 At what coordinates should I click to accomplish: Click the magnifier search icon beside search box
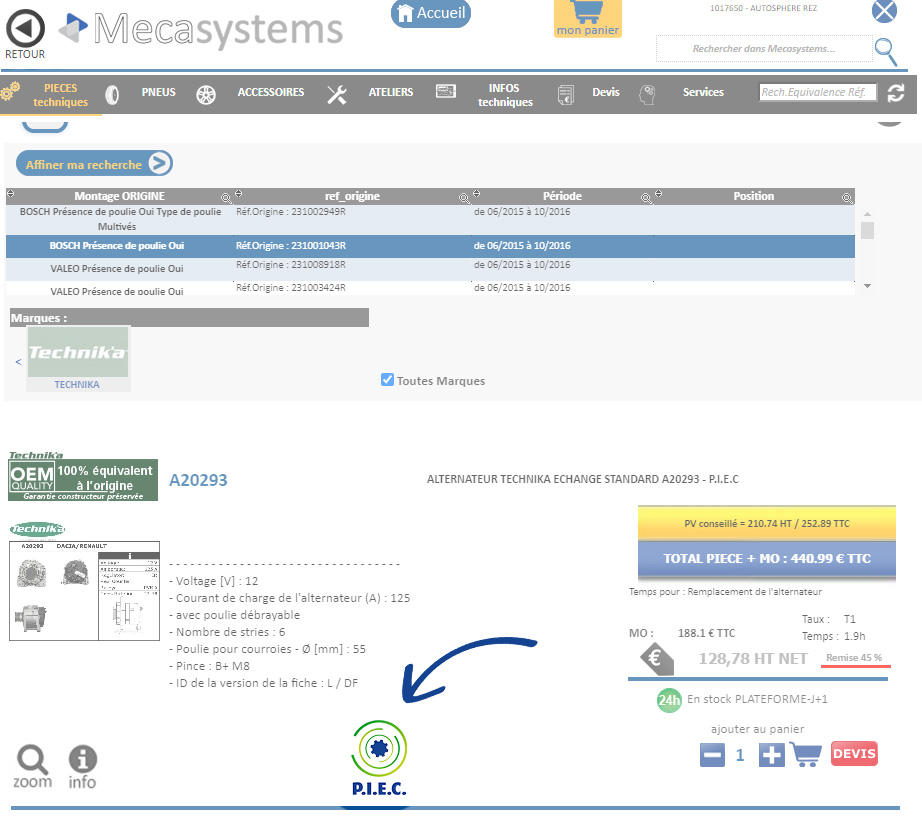pyautogui.click(x=886, y=52)
